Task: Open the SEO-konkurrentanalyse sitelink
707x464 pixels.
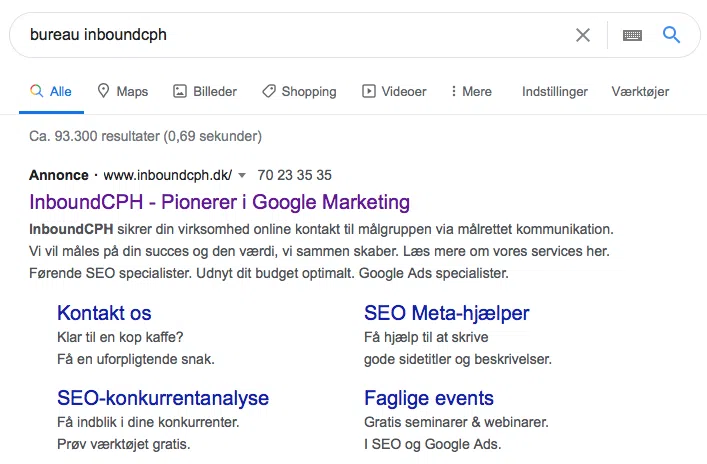Action: pos(163,398)
